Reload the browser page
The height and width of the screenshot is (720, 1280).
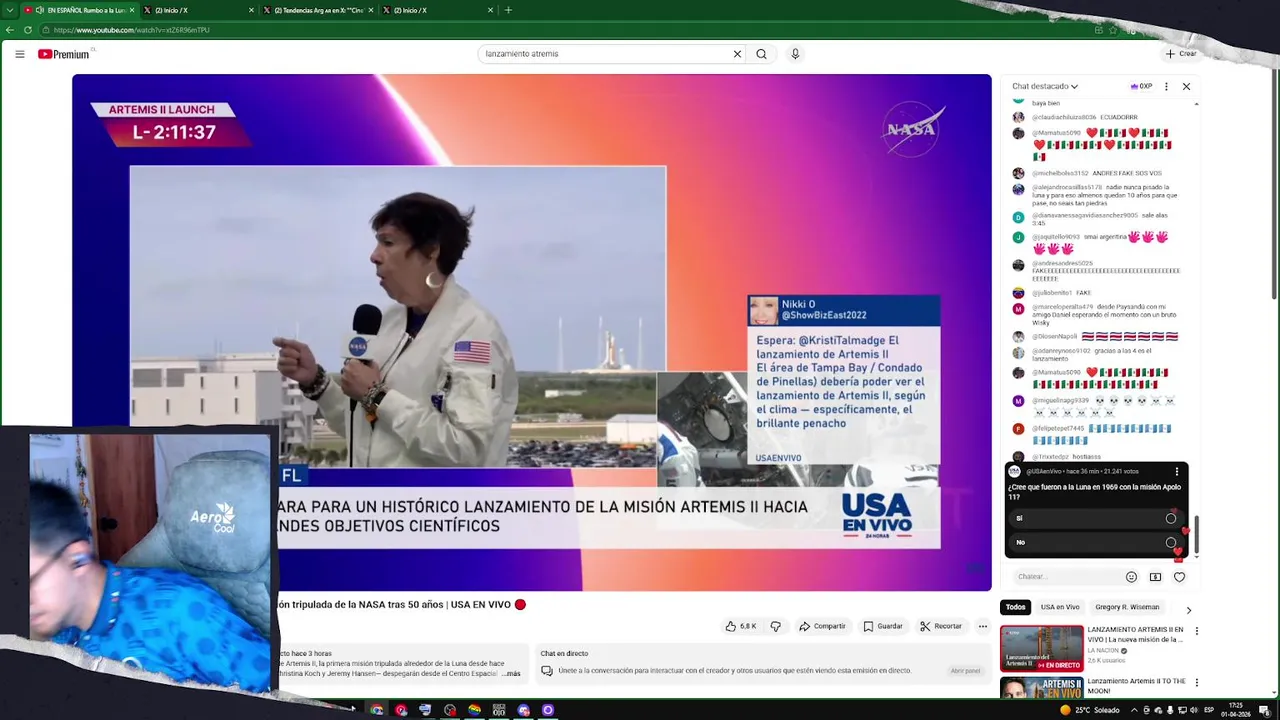(27, 30)
